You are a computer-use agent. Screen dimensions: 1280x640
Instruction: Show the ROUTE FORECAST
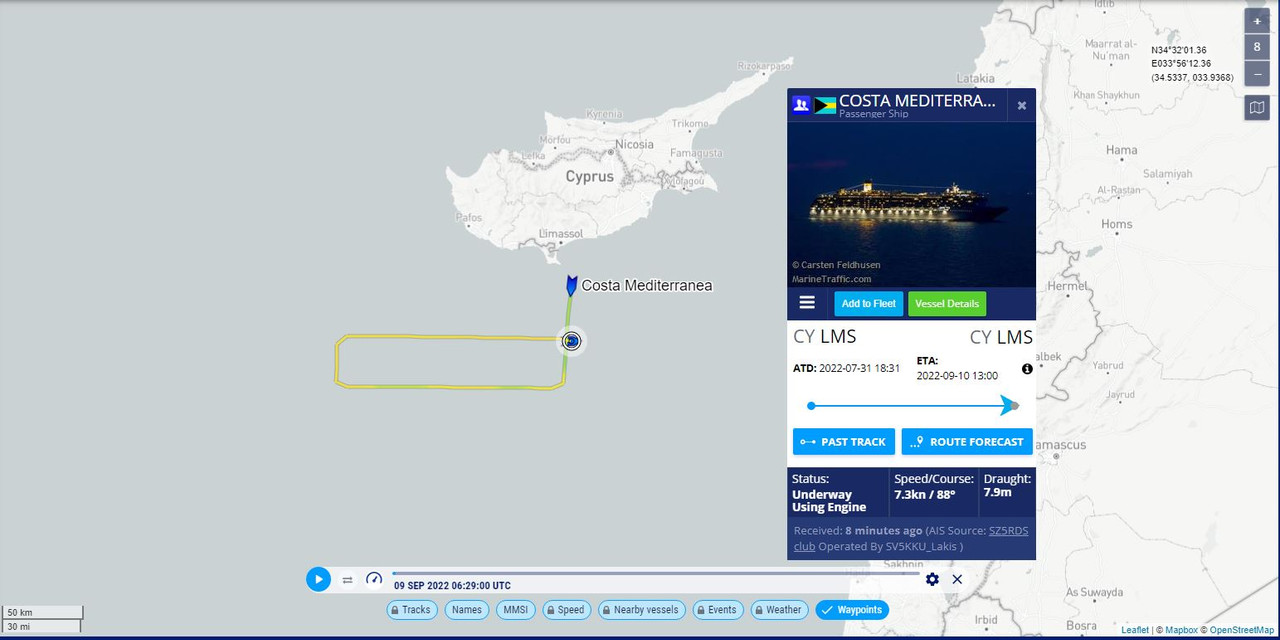point(967,442)
